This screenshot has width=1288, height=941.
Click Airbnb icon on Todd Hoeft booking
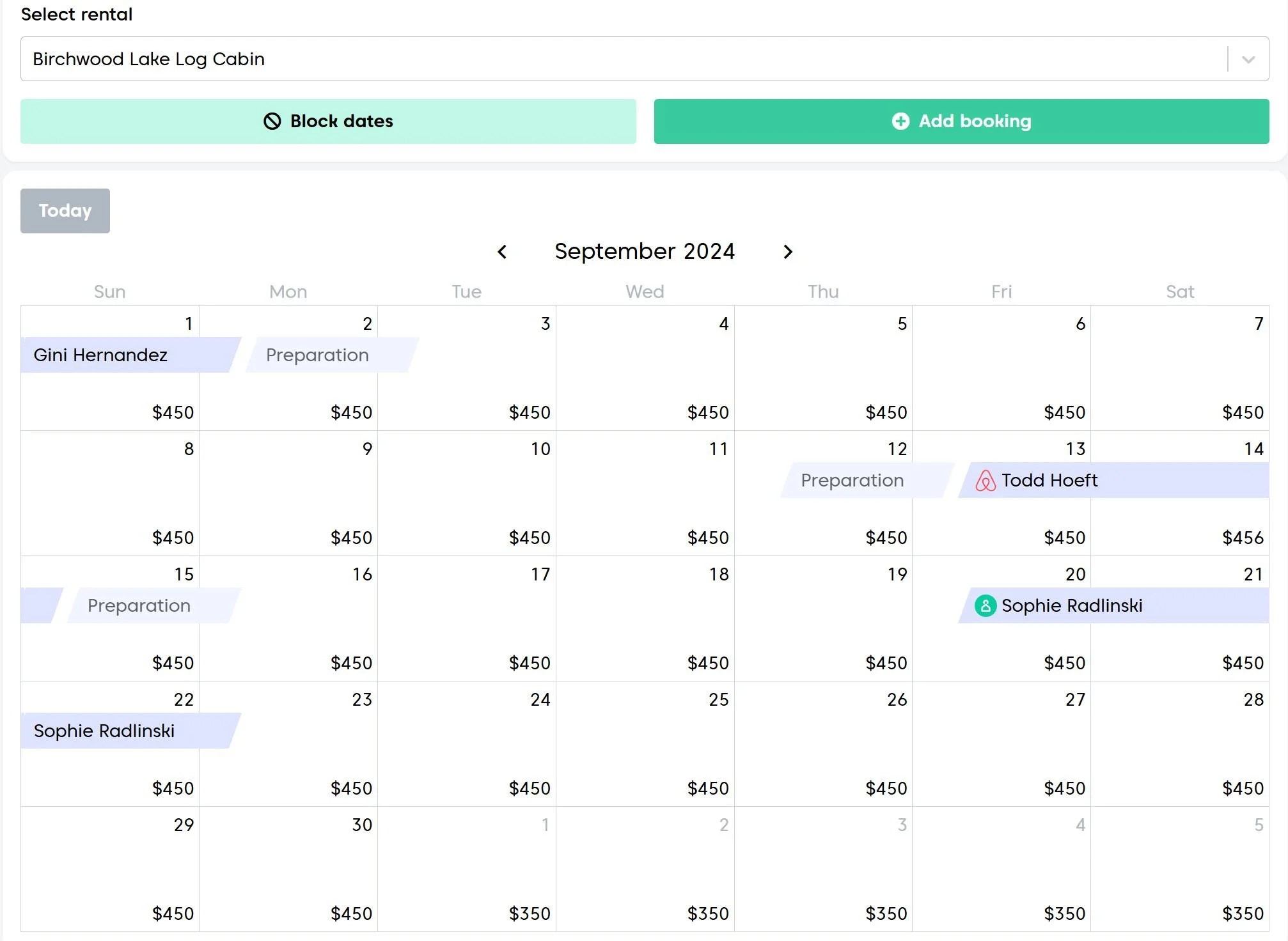[x=986, y=480]
